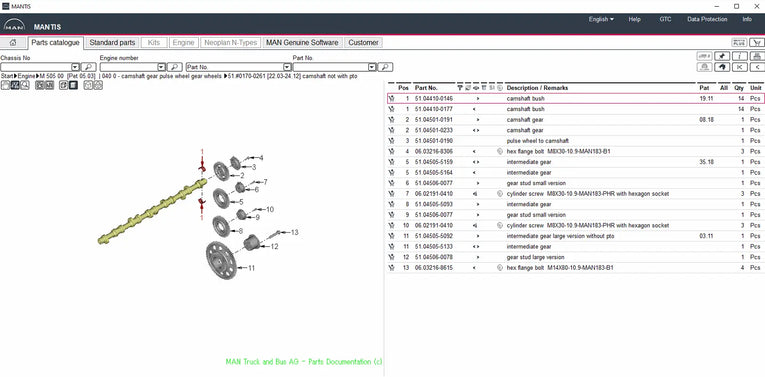Click the standard-part info icon for 06.03216-8306
Image resolution: width=765 pixels, height=377 pixels.
[x=500, y=152]
